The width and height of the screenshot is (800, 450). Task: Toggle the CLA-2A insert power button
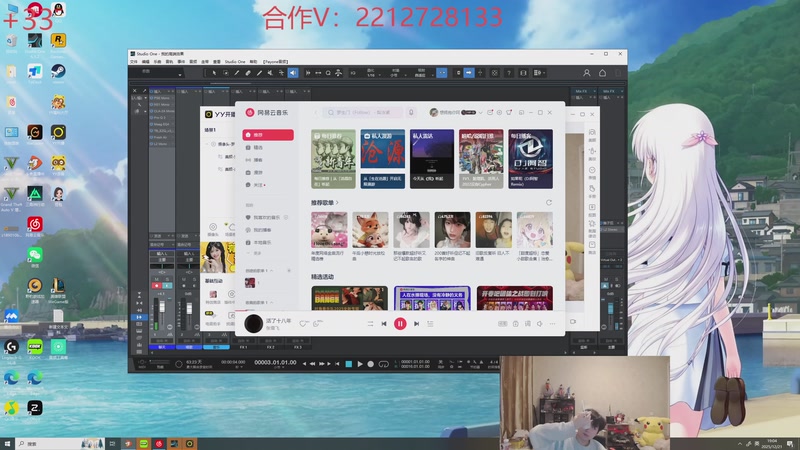(152, 111)
